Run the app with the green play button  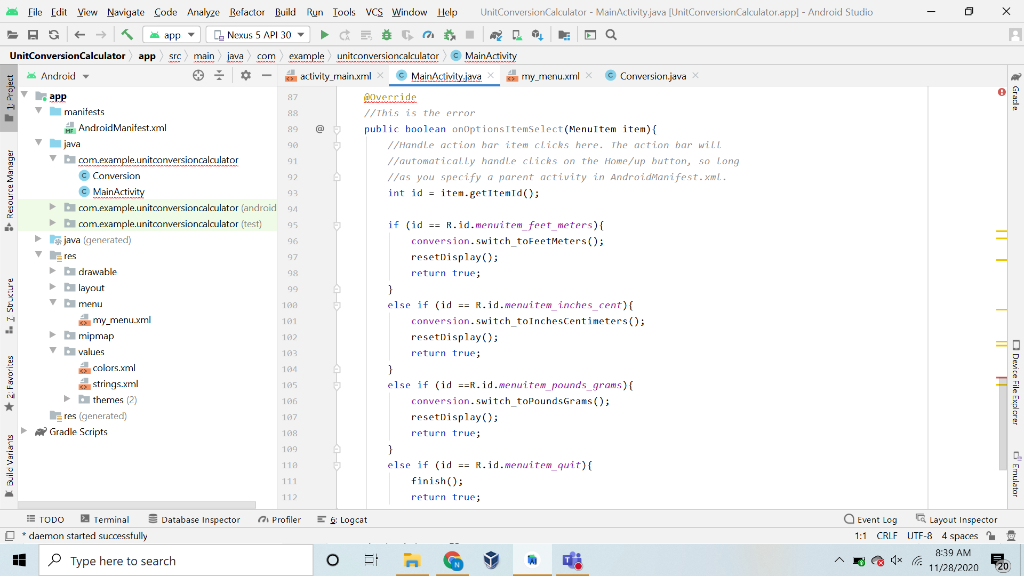click(324, 35)
